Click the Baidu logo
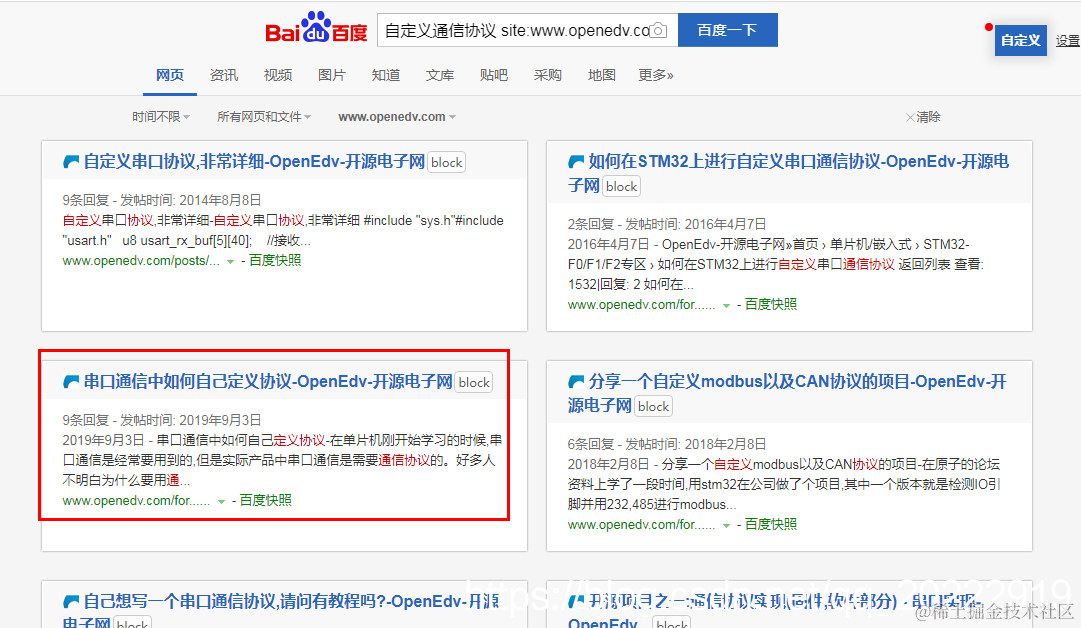Viewport: 1081px width, 628px height. (316, 28)
